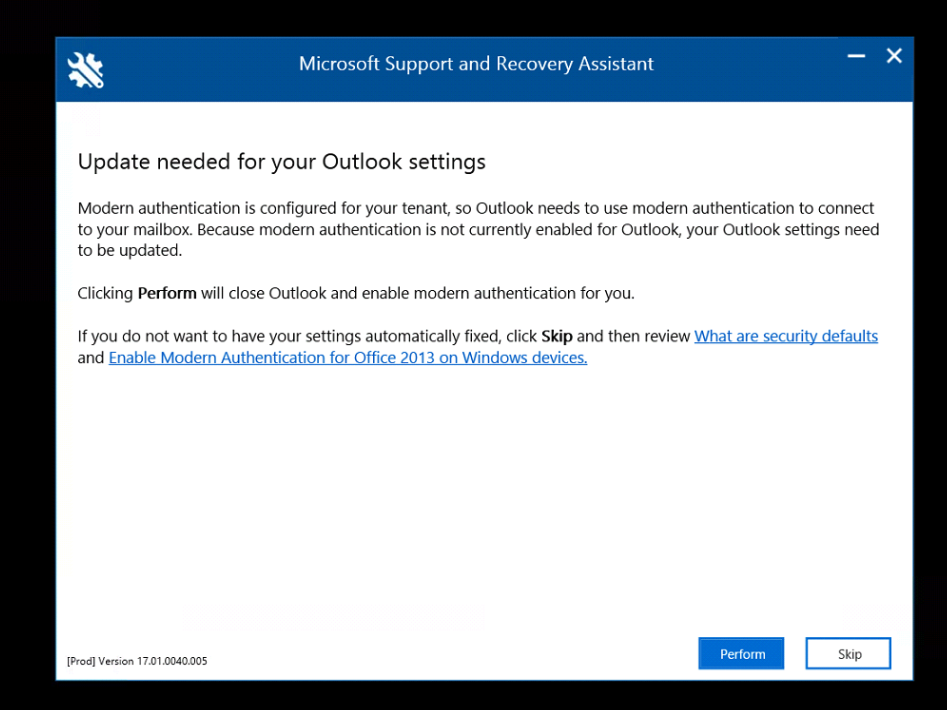Image resolution: width=947 pixels, height=710 pixels.
Task: Click the Microsoft Support and Recovery Assistant wrench icon
Action: pyautogui.click(x=85, y=70)
